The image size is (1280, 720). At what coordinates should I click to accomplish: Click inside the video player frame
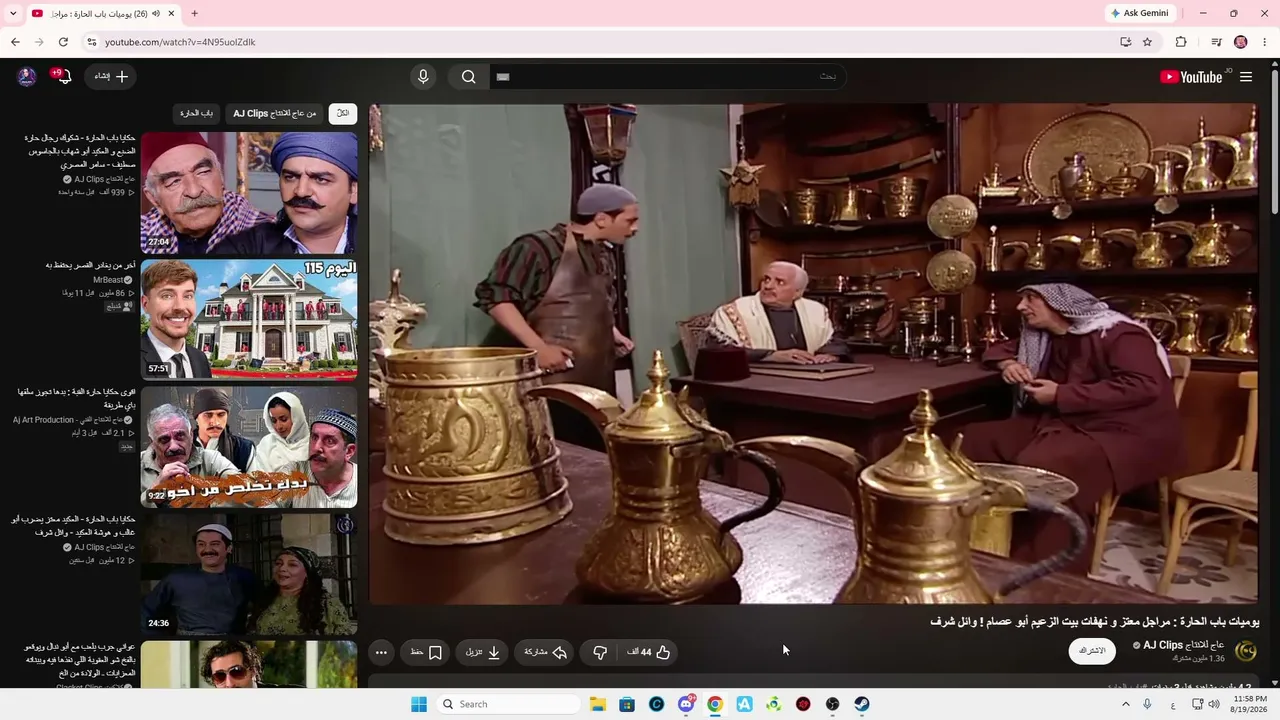point(813,354)
